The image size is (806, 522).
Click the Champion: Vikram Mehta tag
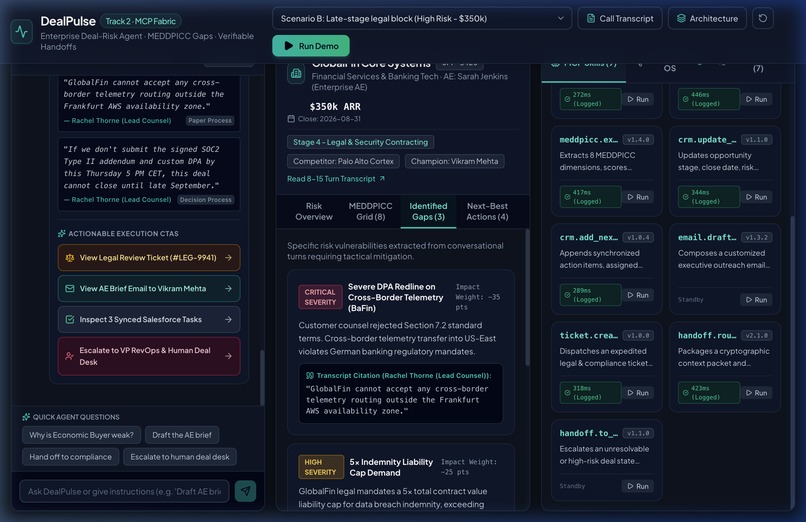[x=454, y=161]
